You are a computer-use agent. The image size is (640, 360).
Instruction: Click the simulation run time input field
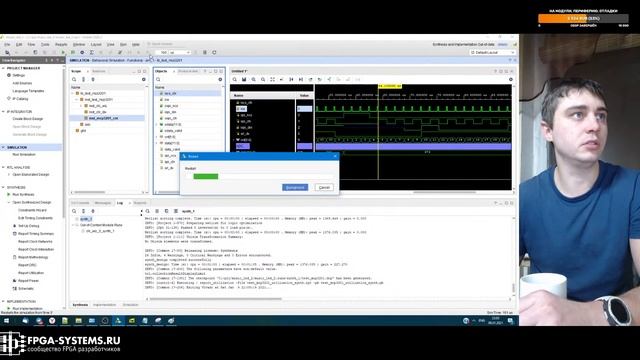[x=162, y=53]
